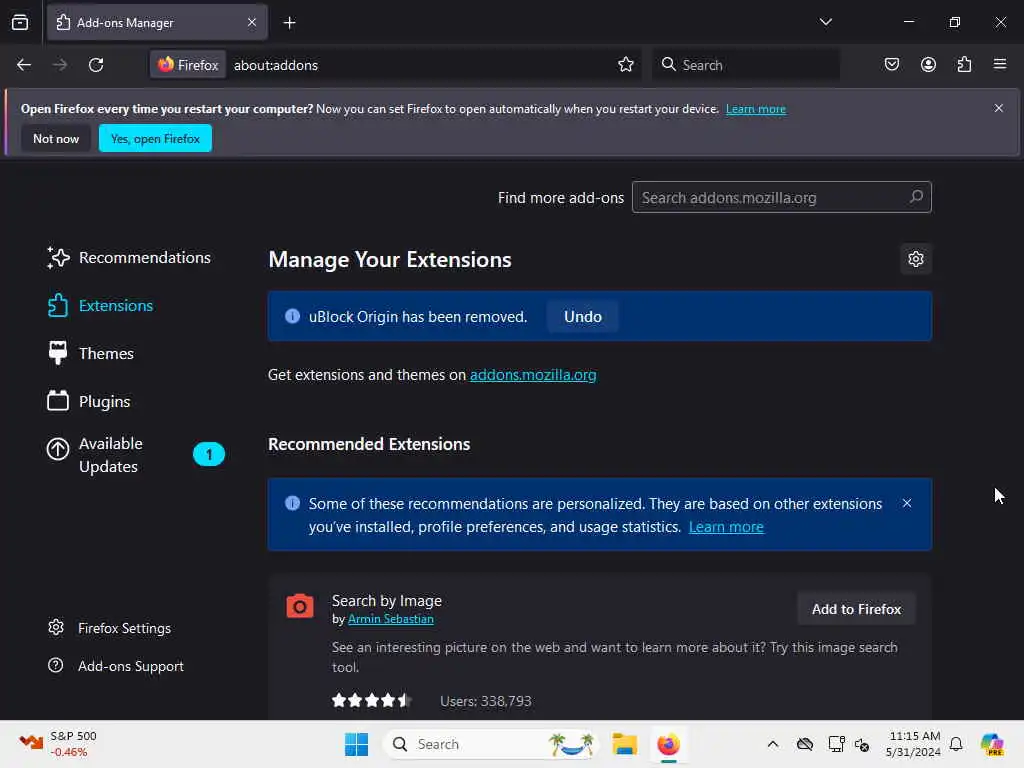Click the Firefox taskbar icon
The height and width of the screenshot is (768, 1024).
click(668, 744)
